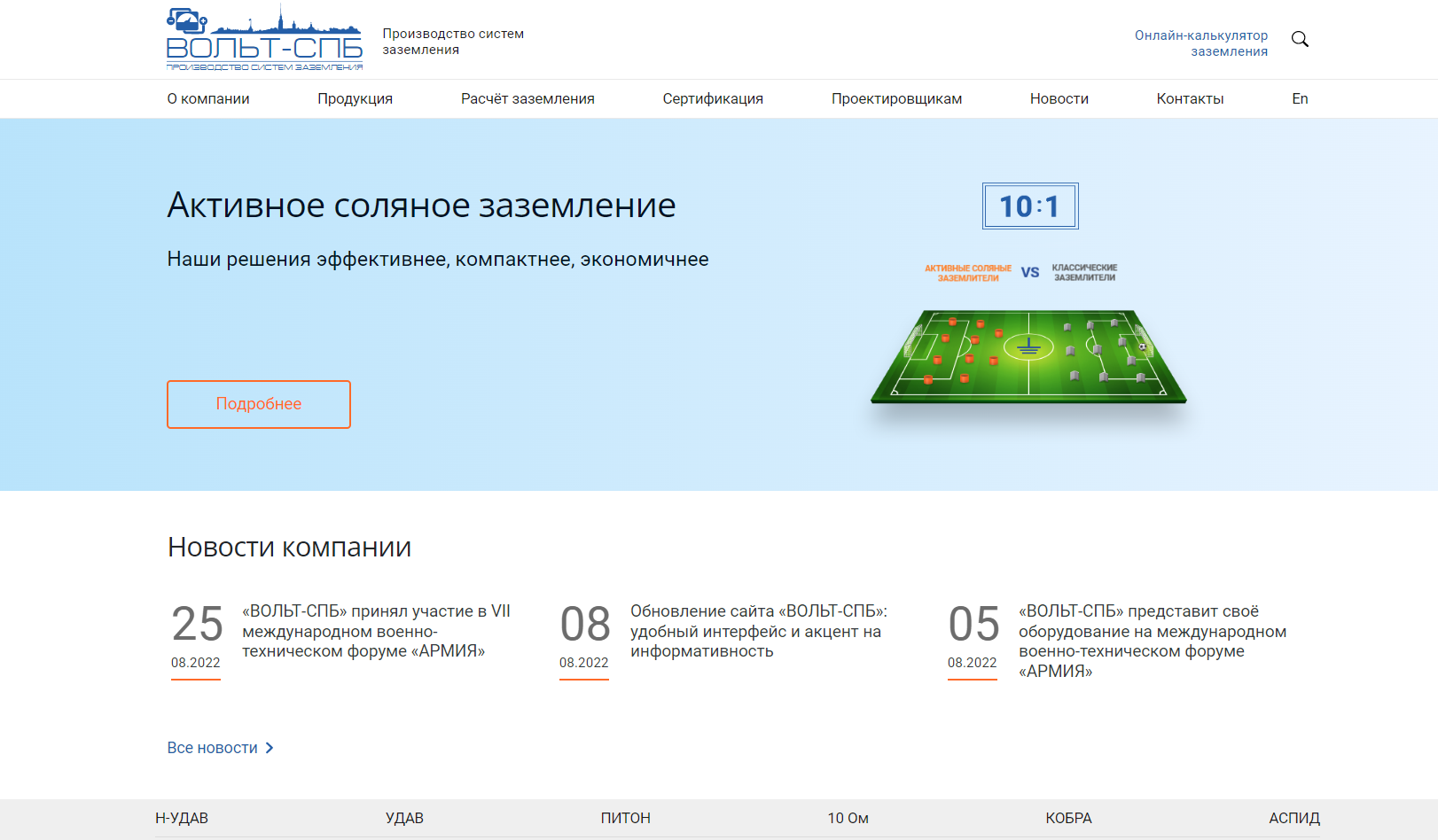View Все новости link
This screenshot has width=1438, height=840.
coord(213,748)
